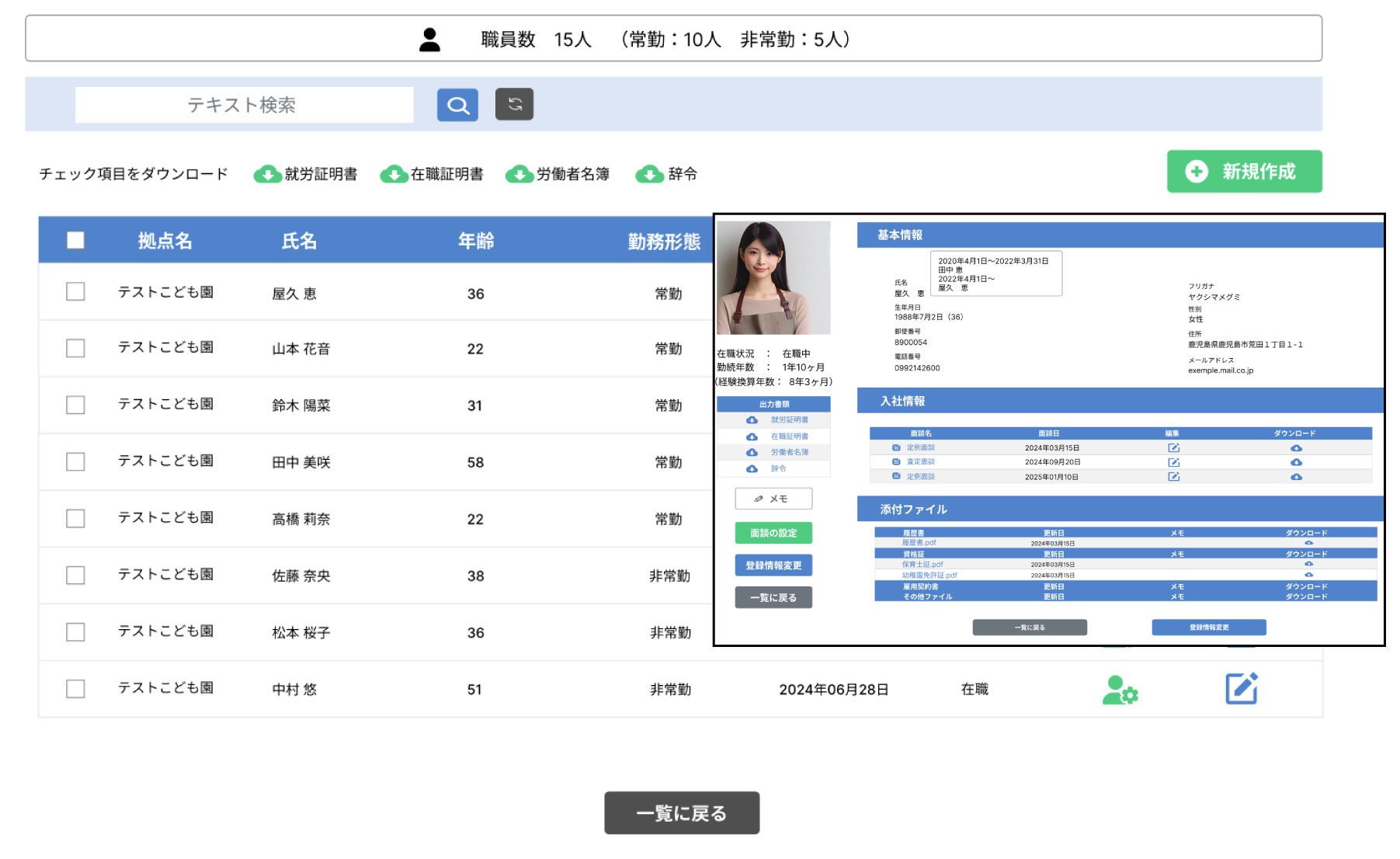
Task: Open the 労働者名簿 download in top toolbar
Action: 558,174
